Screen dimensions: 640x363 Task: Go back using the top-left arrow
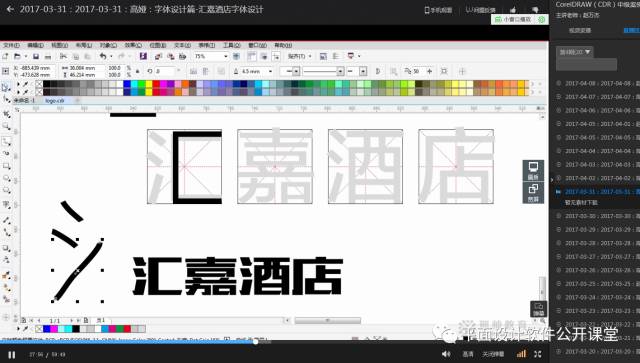[x=10, y=9]
